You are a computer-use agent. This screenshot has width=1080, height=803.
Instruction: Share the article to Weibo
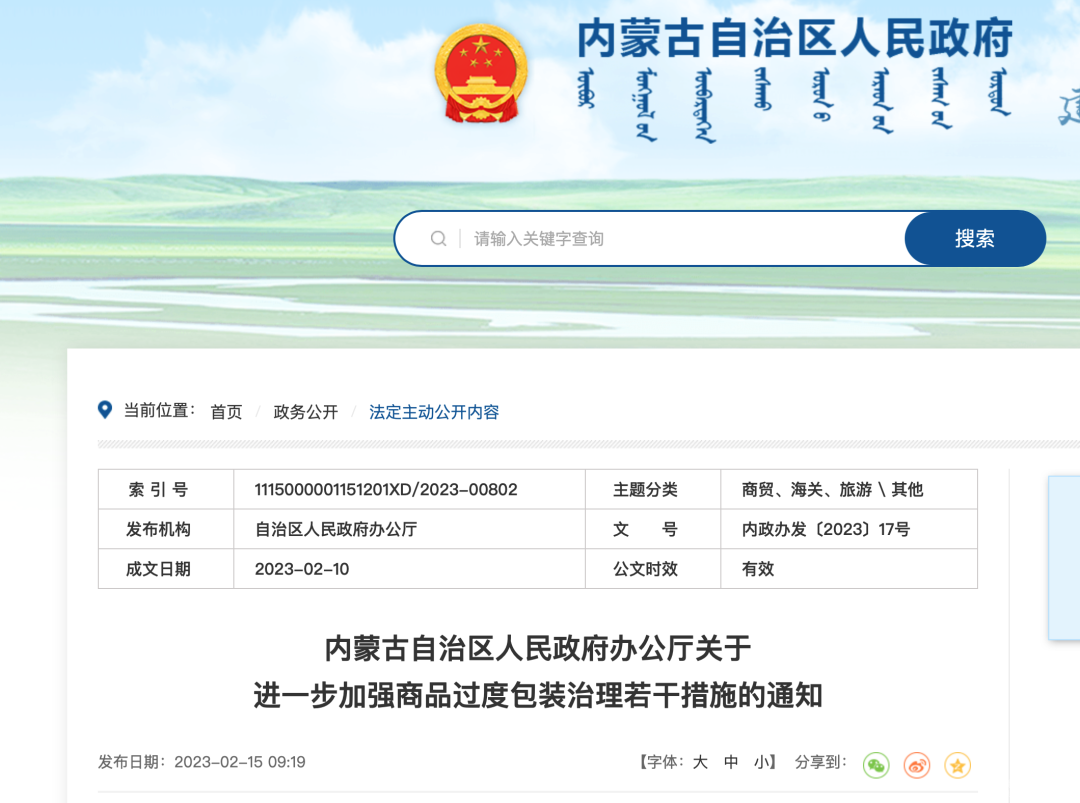click(917, 764)
